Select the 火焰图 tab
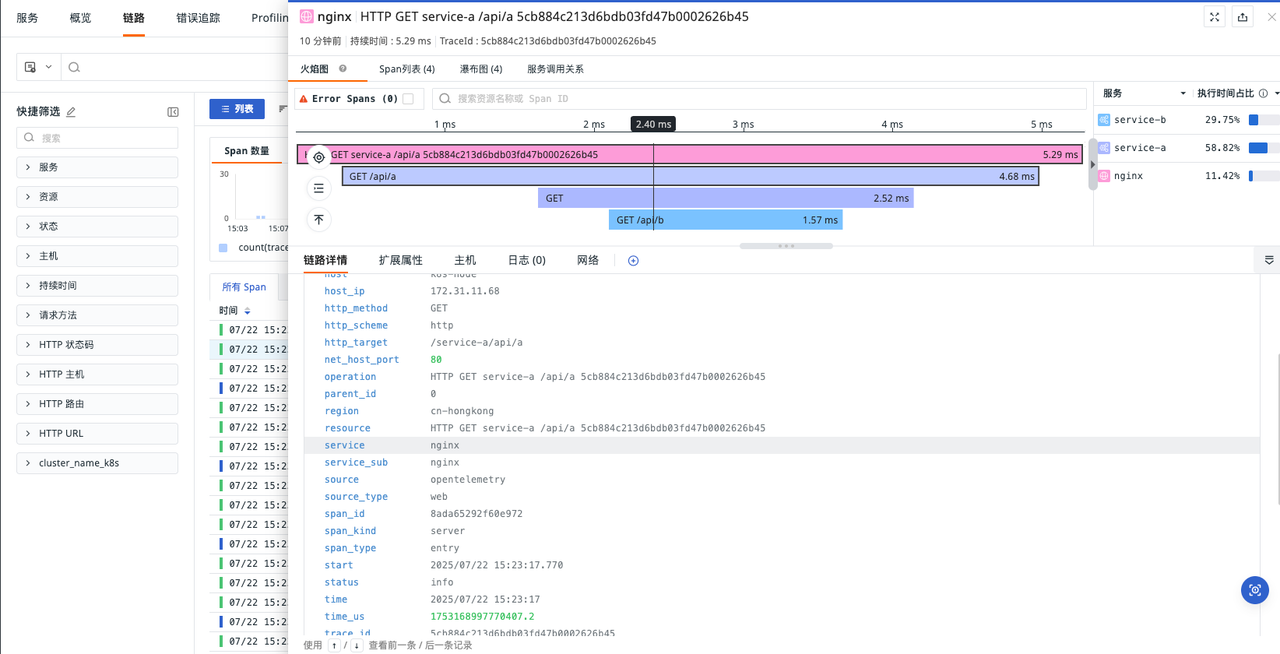Image resolution: width=1280 pixels, height=654 pixels. click(314, 69)
